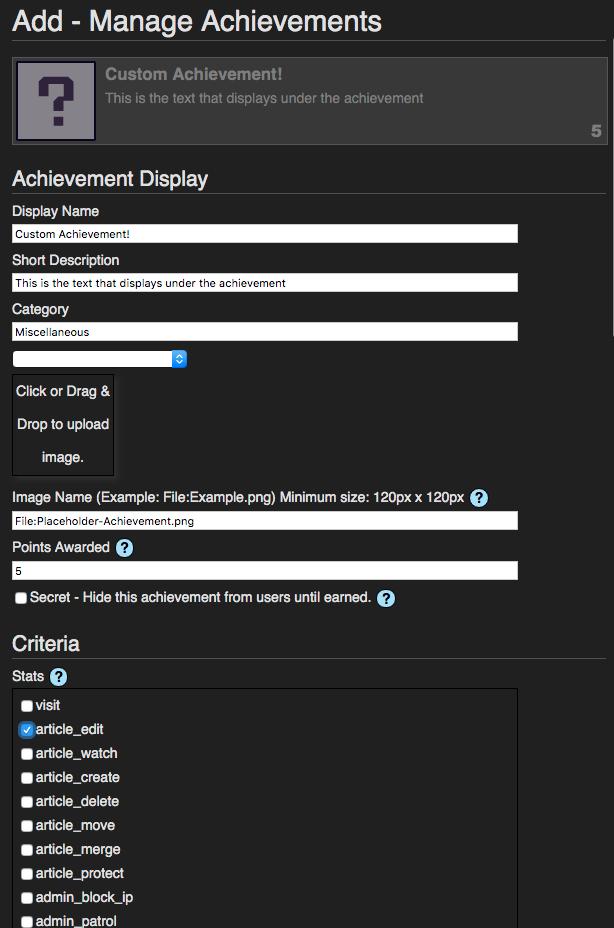Click the image upload drop zone
This screenshot has width=614, height=928.
click(63, 425)
